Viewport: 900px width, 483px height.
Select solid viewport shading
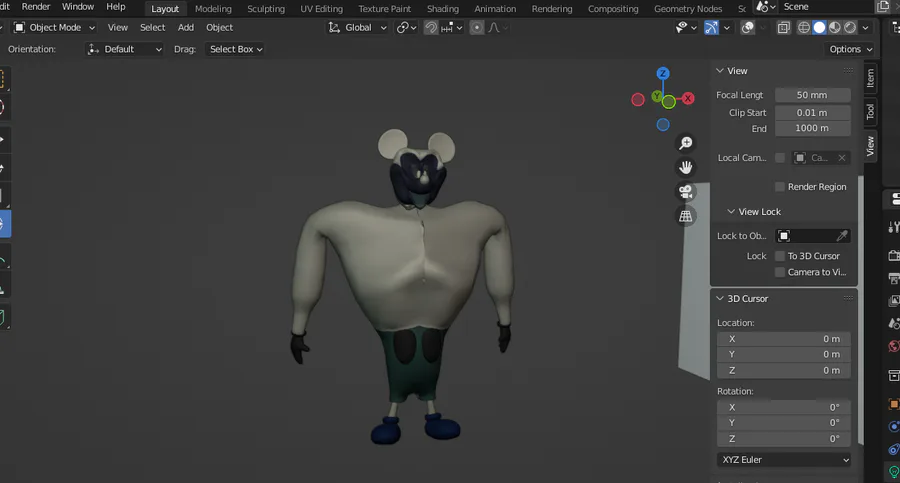(820, 28)
